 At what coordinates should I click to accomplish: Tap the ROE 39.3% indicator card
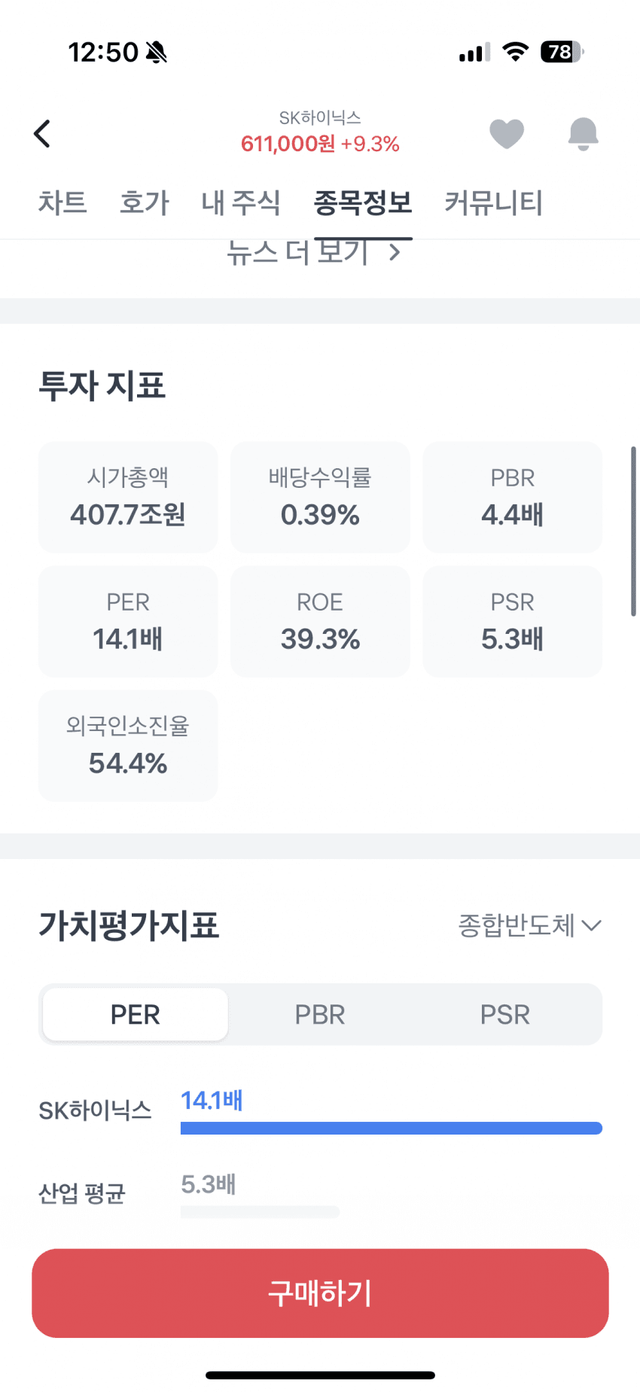pyautogui.click(x=320, y=621)
